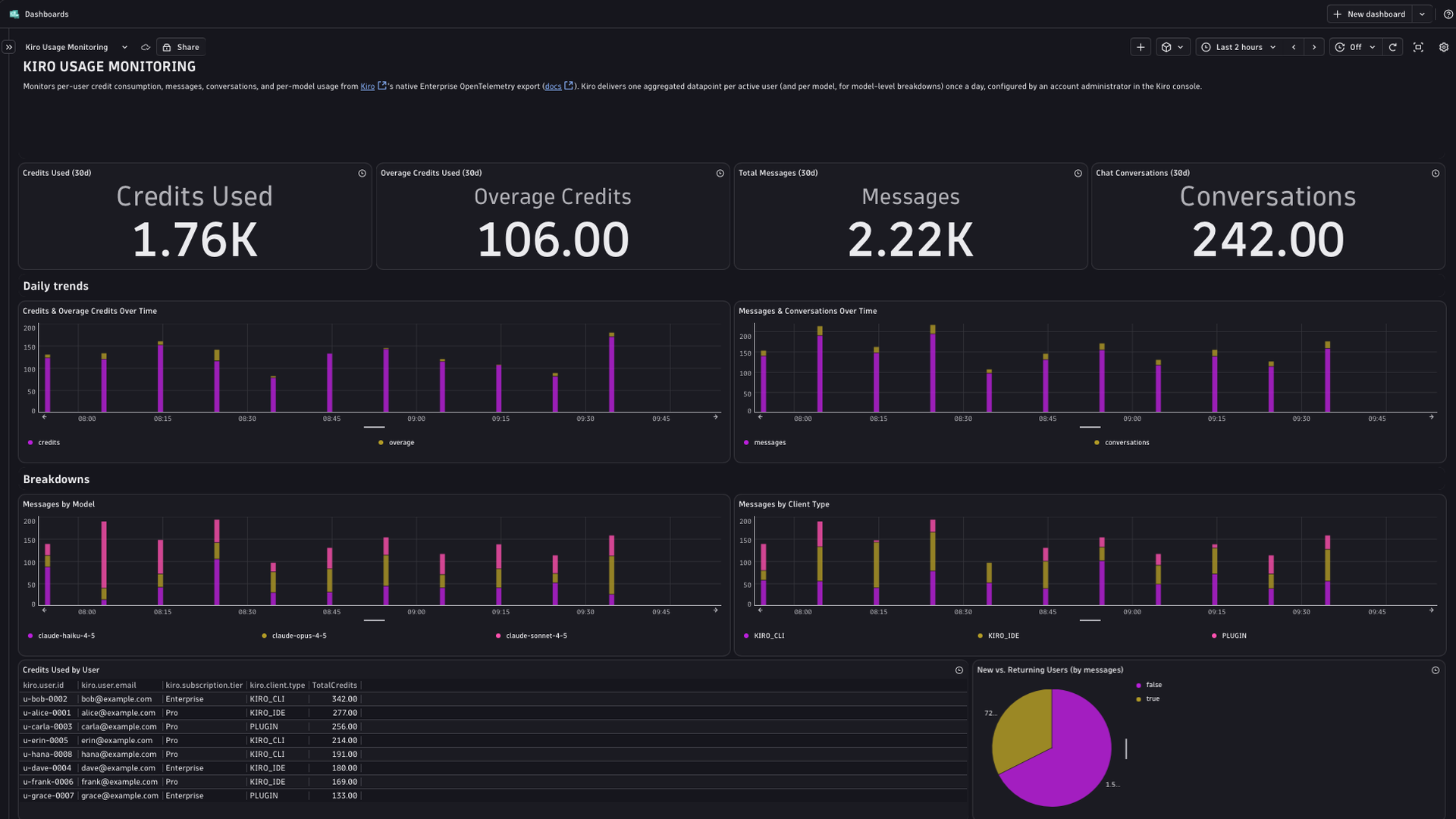Toggle the claude-sonnet-4-5 legend series
This screenshot has height=819, width=1456.
coord(531,636)
